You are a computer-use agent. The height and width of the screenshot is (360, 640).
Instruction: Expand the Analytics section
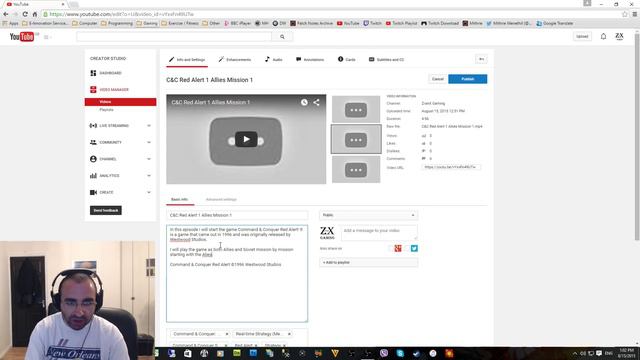pyautogui.click(x=120, y=176)
